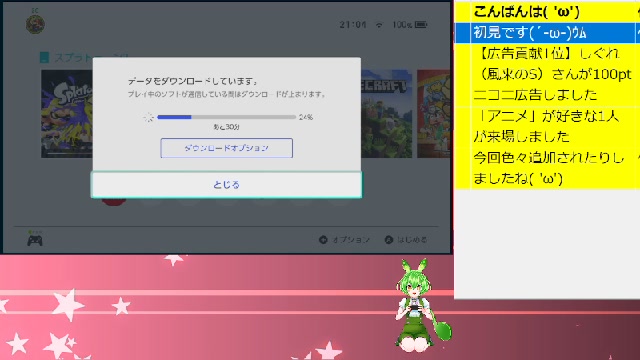Close the dialog with とじる
The width and height of the screenshot is (640, 360).
[x=227, y=185]
